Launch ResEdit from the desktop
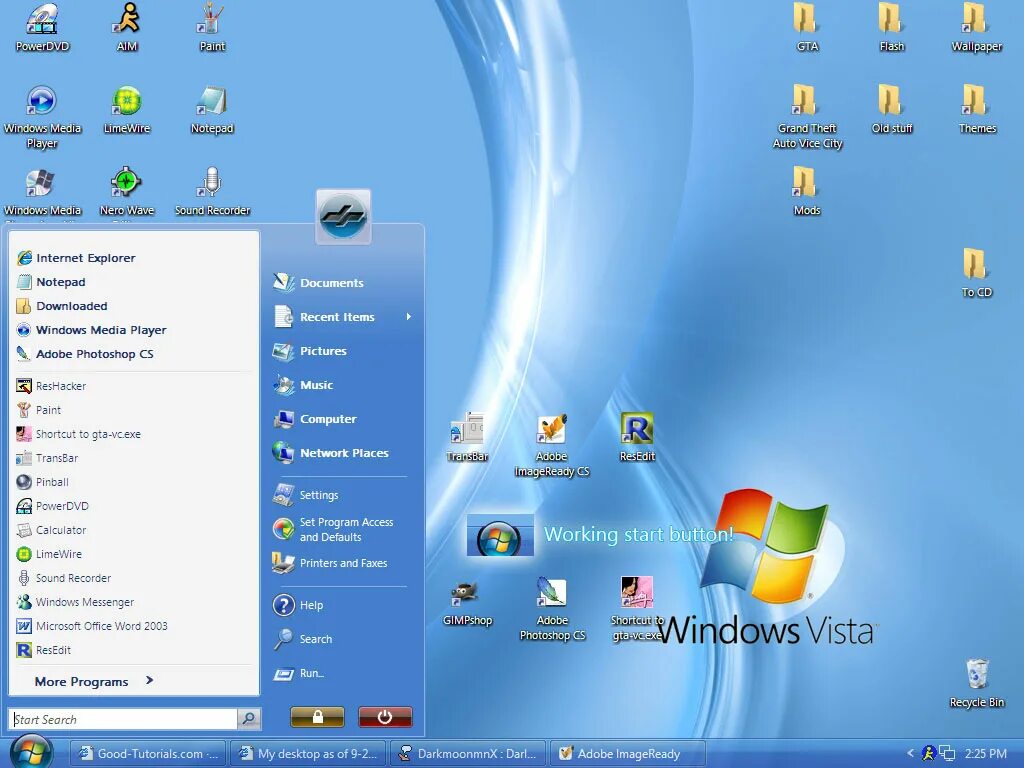This screenshot has width=1024, height=768. (x=637, y=438)
